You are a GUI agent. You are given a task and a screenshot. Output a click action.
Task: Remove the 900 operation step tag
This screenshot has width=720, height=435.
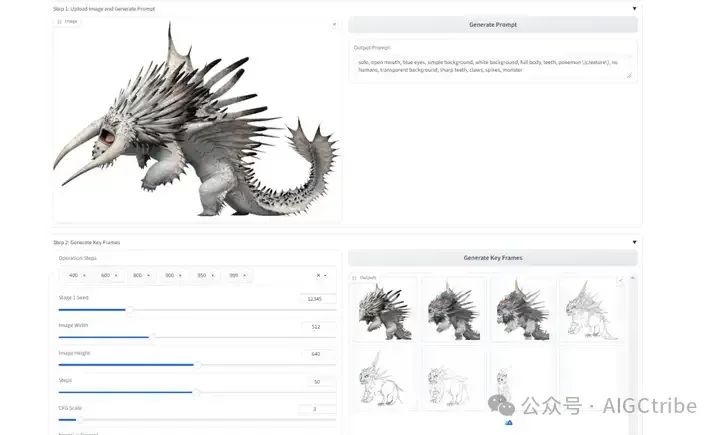180,276
